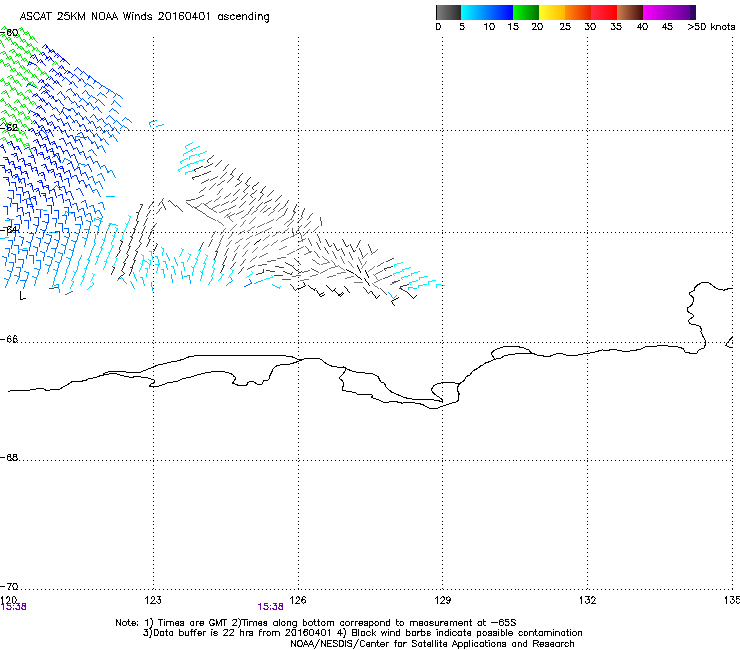
Task: Click the NOAA/NESDIS credit line
Action: tap(432, 644)
